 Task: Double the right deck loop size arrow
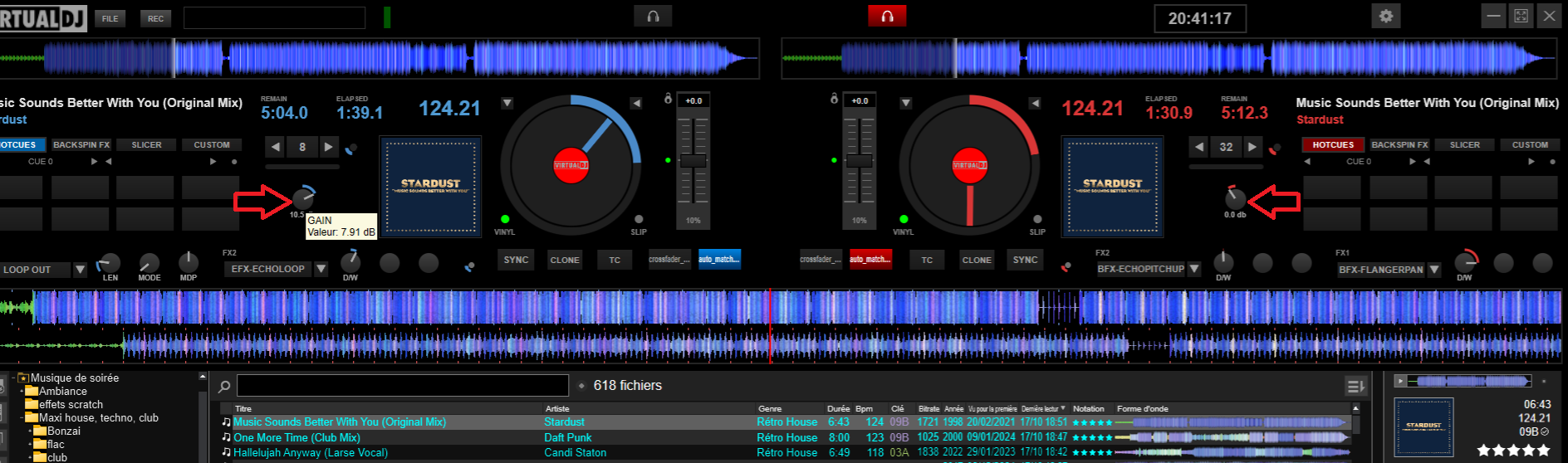(1252, 147)
